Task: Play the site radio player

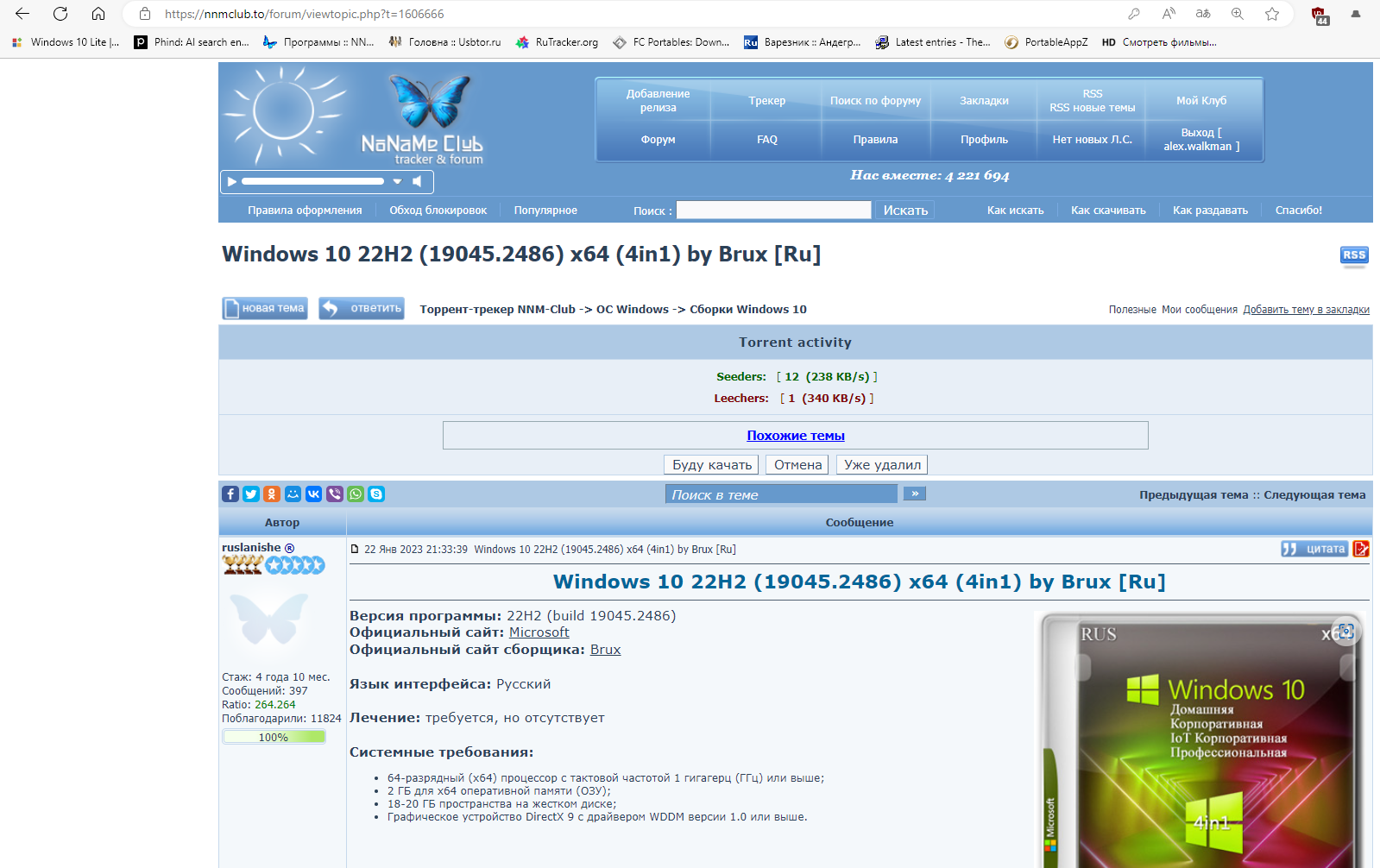Action: [231, 181]
